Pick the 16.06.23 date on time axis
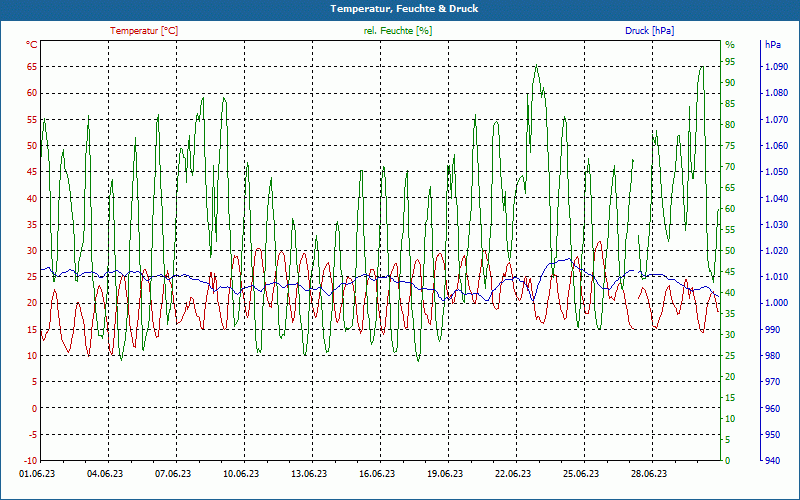This screenshot has width=800, height=500. (376, 474)
